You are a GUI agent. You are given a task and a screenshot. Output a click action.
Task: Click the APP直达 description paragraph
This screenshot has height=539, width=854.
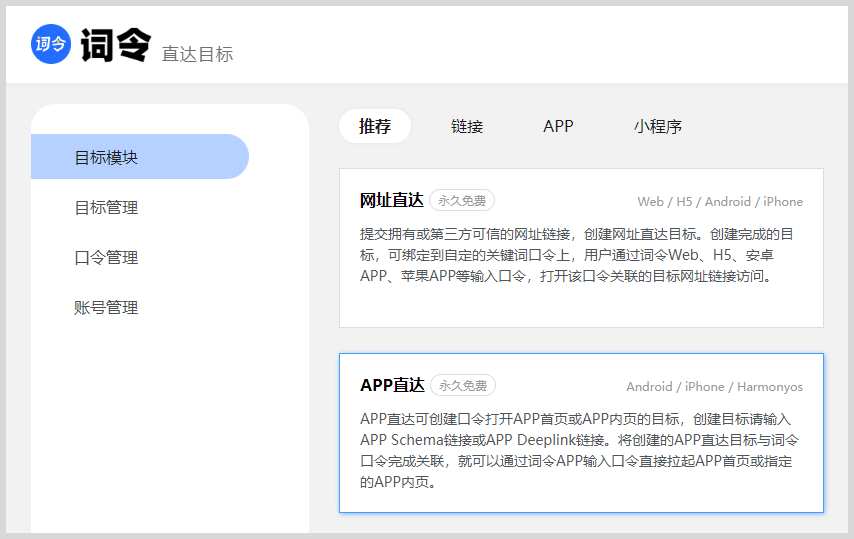[x=580, y=450]
